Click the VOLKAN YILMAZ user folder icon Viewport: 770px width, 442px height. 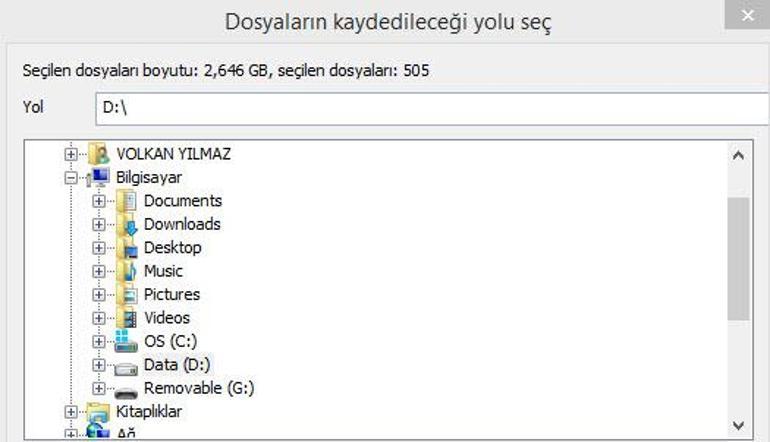99,155
